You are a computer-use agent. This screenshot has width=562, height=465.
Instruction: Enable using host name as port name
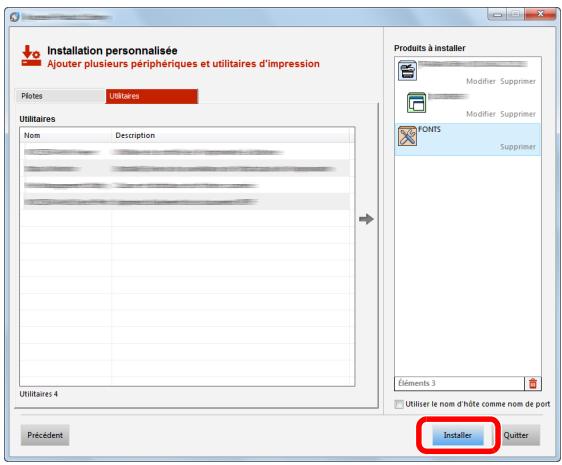tap(399, 404)
